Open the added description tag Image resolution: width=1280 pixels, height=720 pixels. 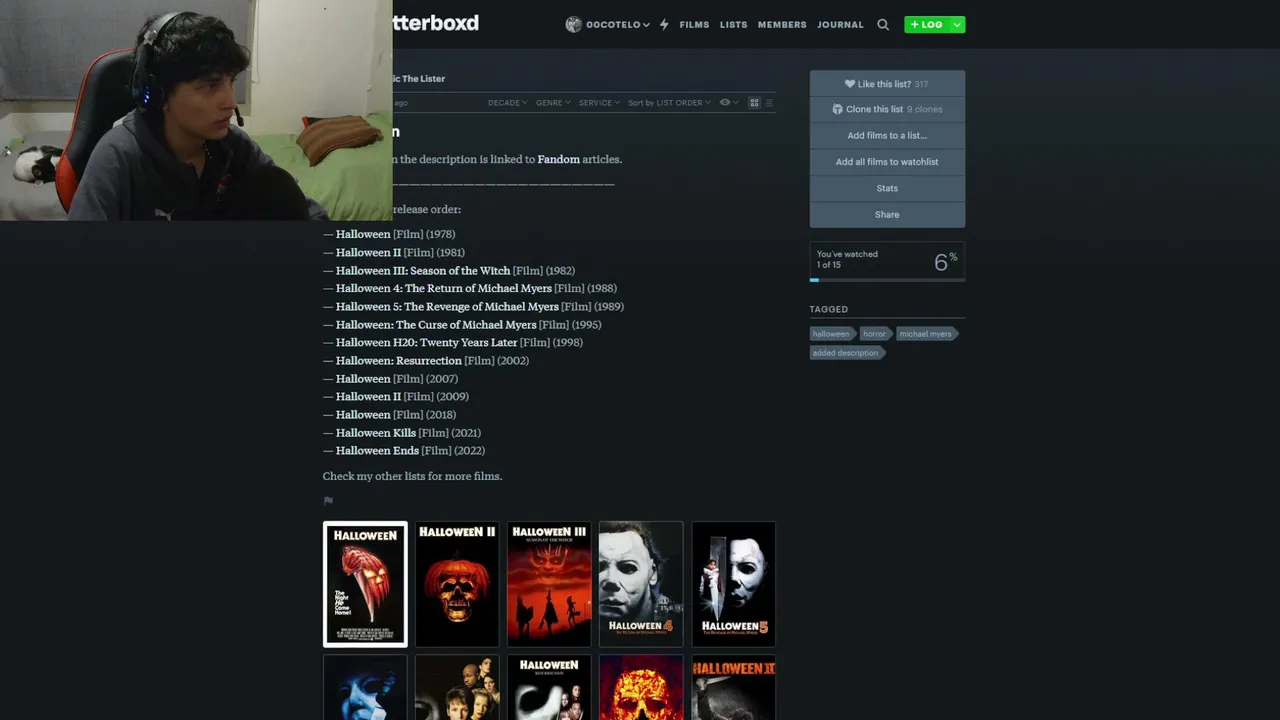pos(847,353)
